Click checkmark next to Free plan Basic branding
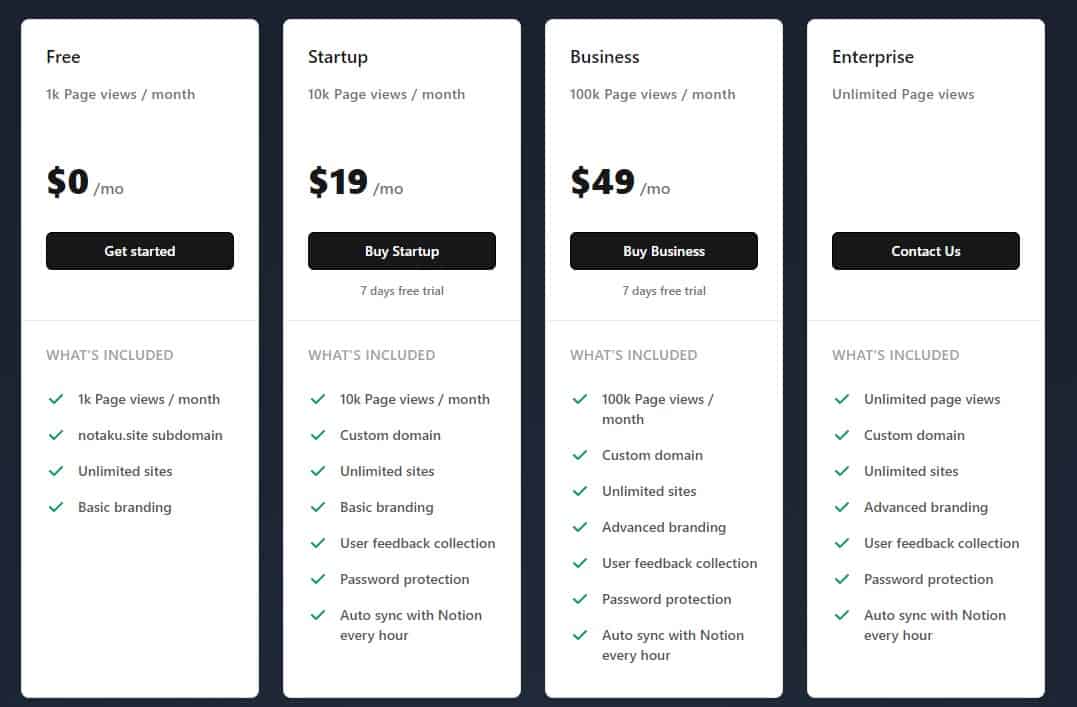The image size is (1077, 707). 57,507
